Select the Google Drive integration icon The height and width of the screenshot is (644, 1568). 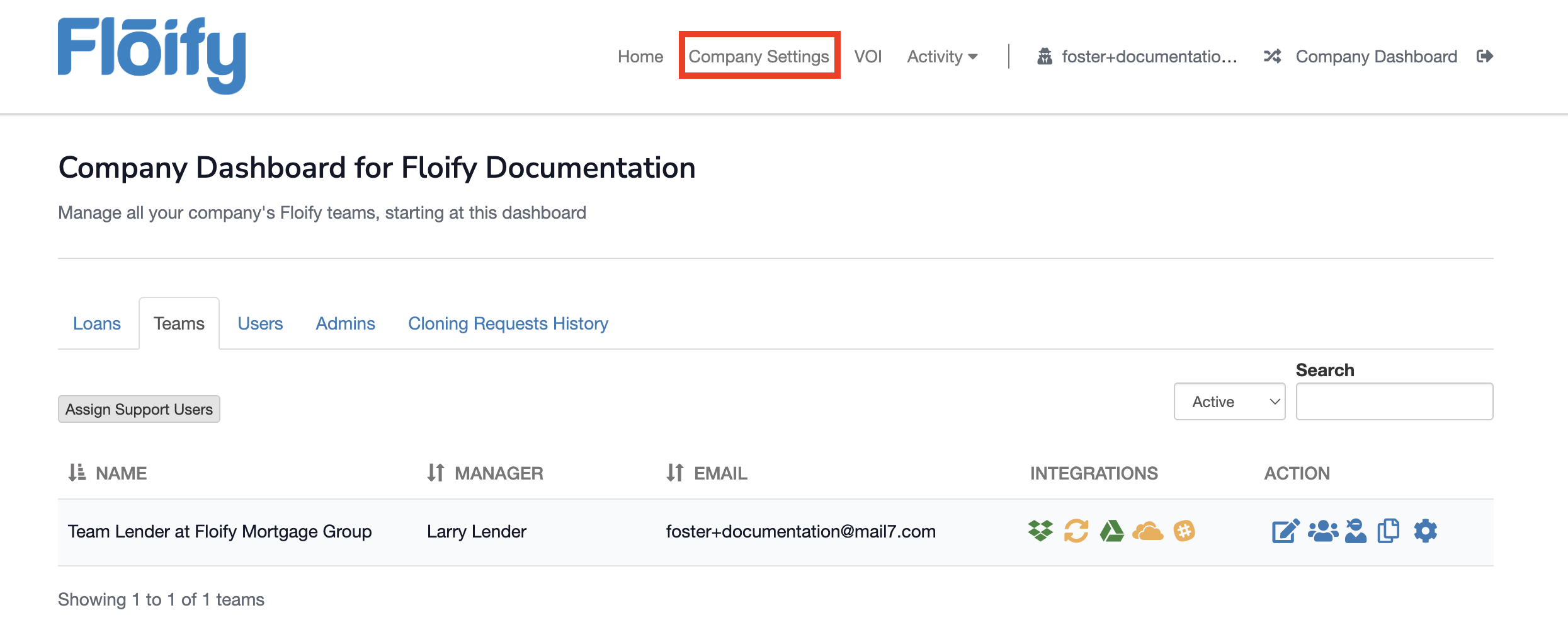click(x=1112, y=531)
